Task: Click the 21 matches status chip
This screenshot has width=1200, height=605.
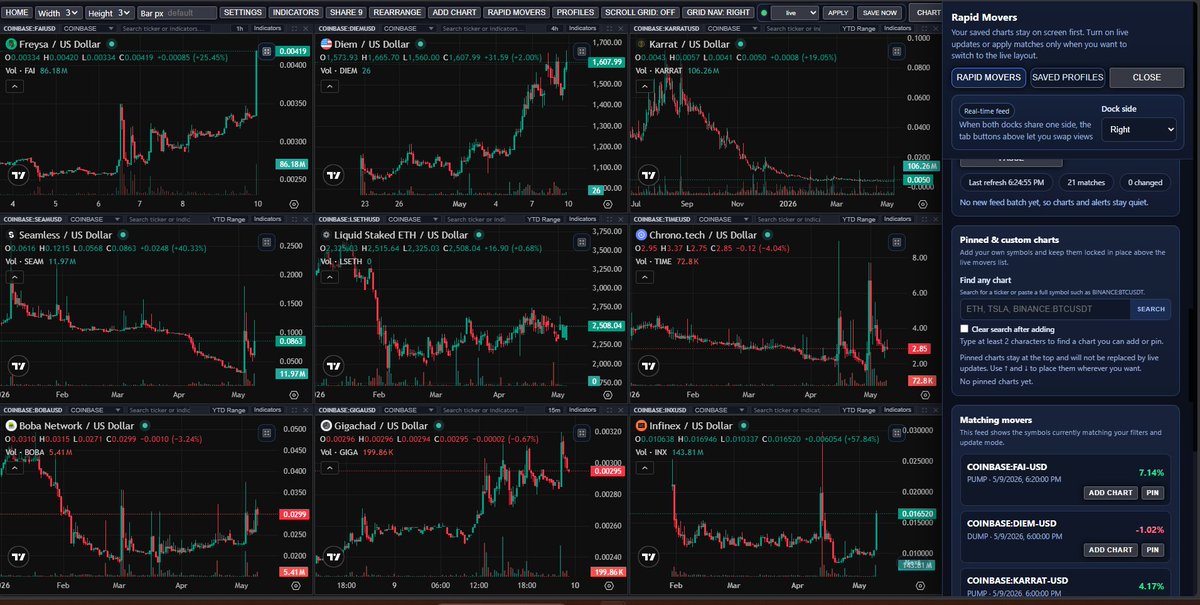Action: (x=1086, y=182)
